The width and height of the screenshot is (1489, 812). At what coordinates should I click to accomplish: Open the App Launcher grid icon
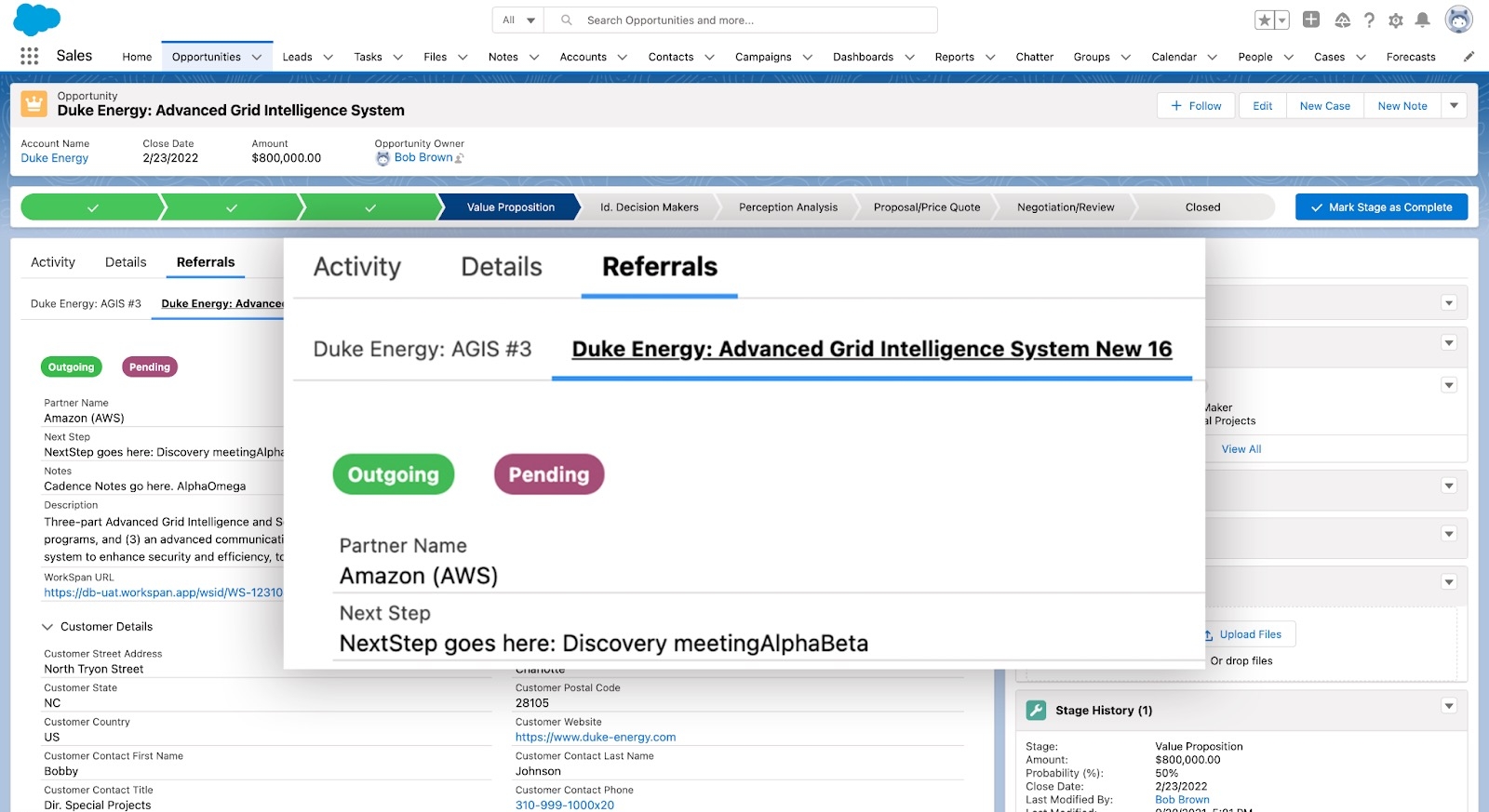pyautogui.click(x=29, y=56)
